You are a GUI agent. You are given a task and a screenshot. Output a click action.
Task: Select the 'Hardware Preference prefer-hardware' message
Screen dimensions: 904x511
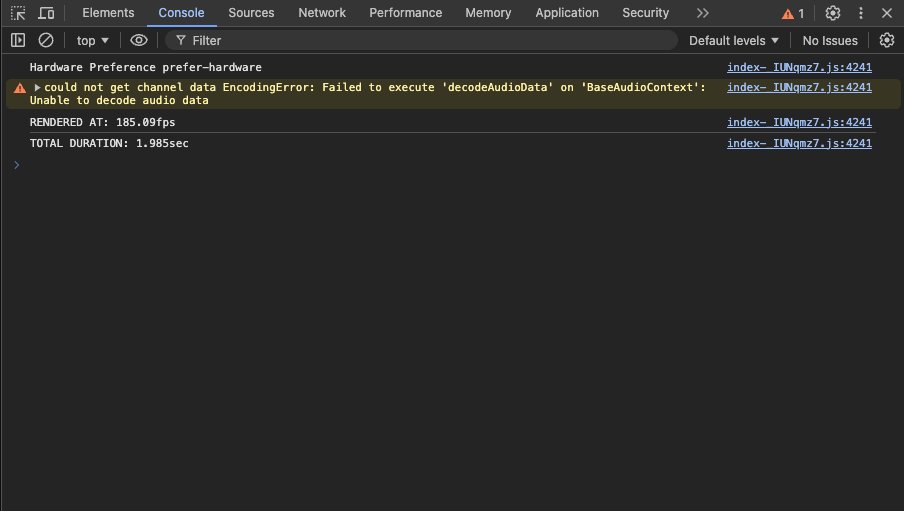tap(145, 67)
